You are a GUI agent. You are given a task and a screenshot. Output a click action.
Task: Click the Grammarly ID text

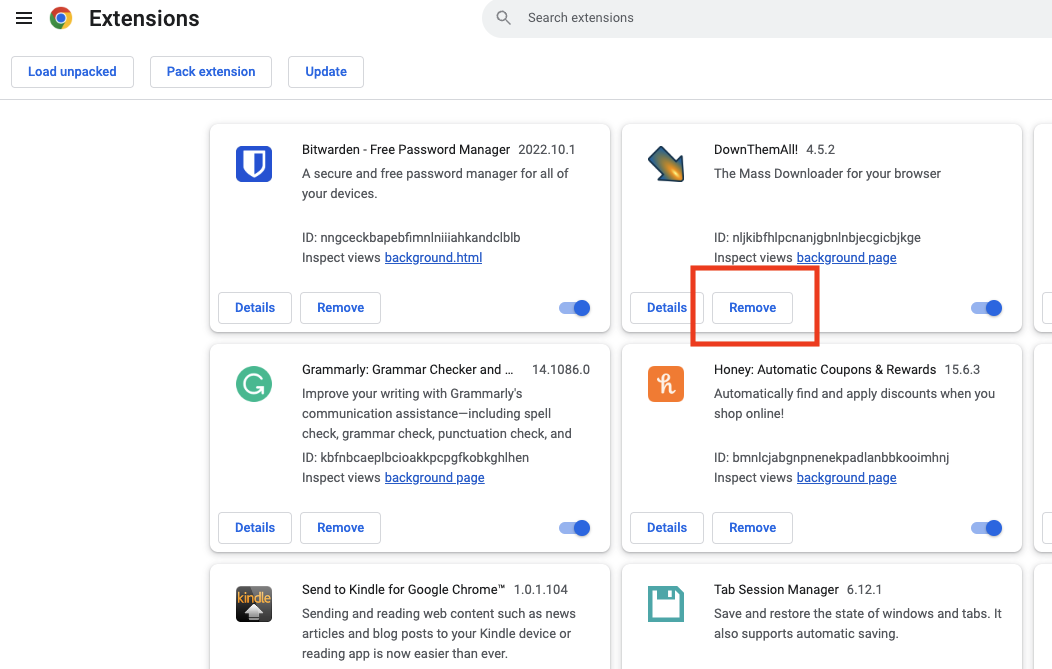coord(415,458)
